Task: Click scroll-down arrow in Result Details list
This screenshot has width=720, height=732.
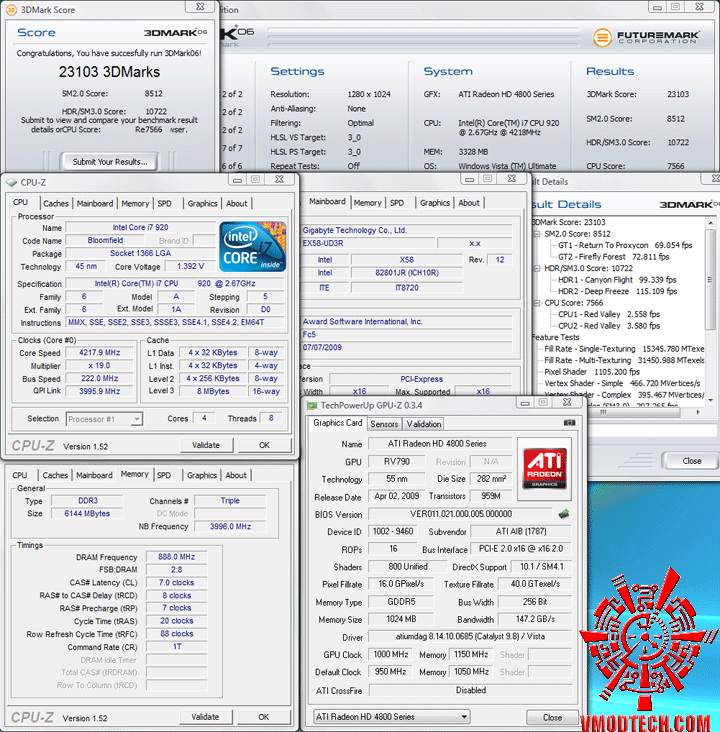Action: [711, 400]
